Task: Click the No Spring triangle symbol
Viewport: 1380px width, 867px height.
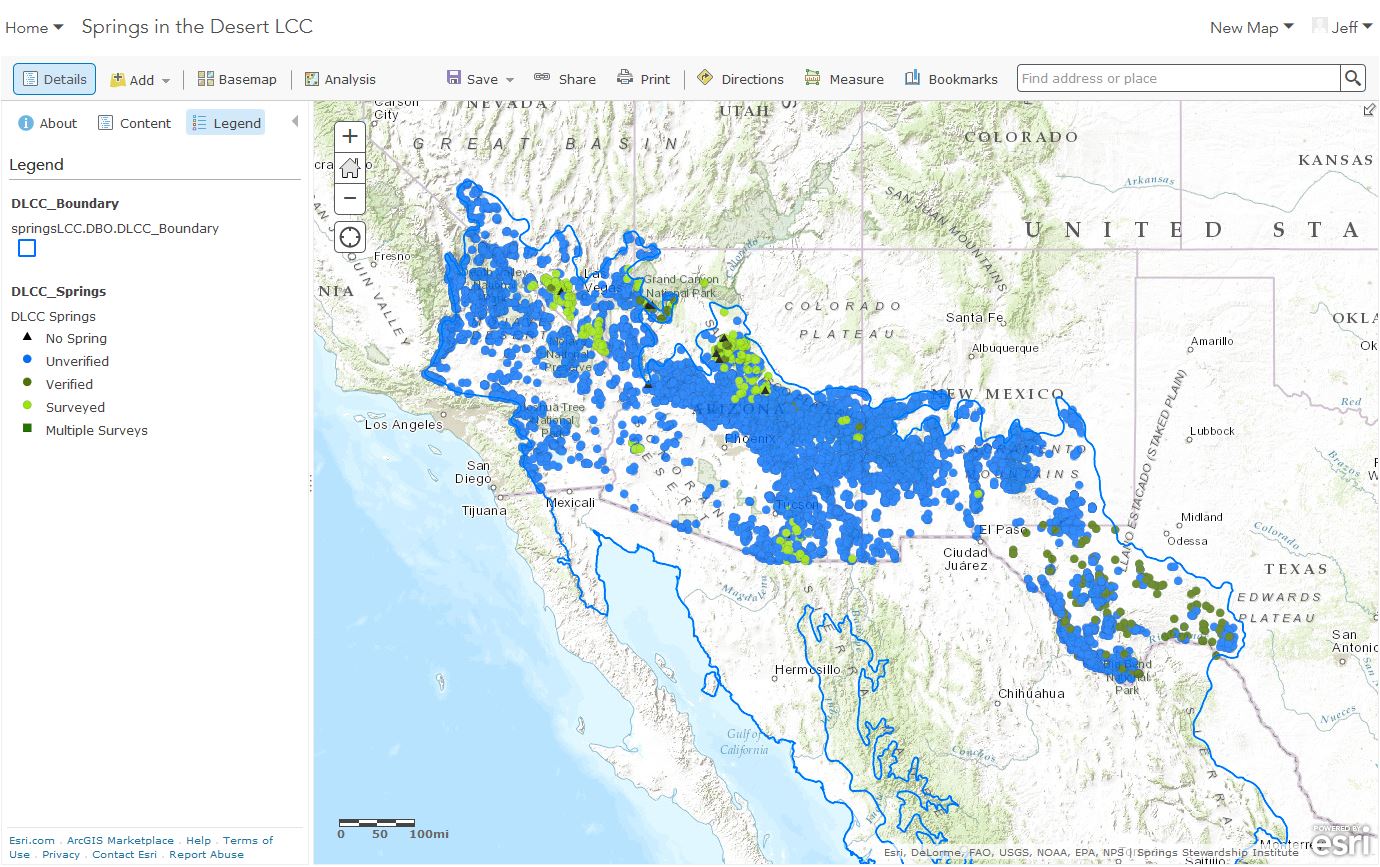Action: [x=27, y=338]
